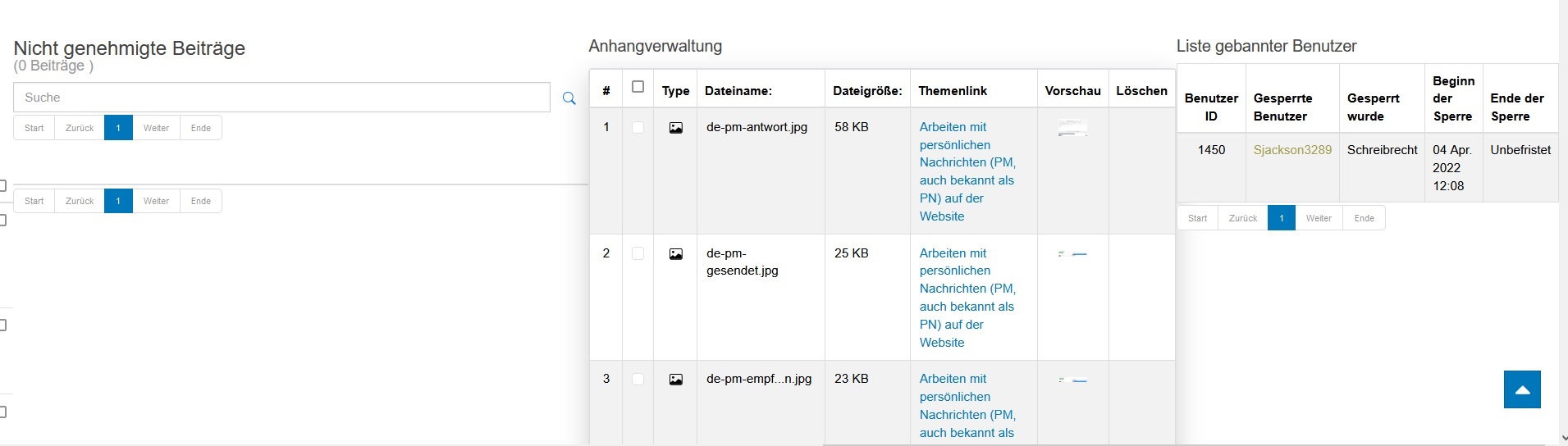1568x446 pixels.
Task: Check the box for attachment row 1
Action: pos(638,128)
